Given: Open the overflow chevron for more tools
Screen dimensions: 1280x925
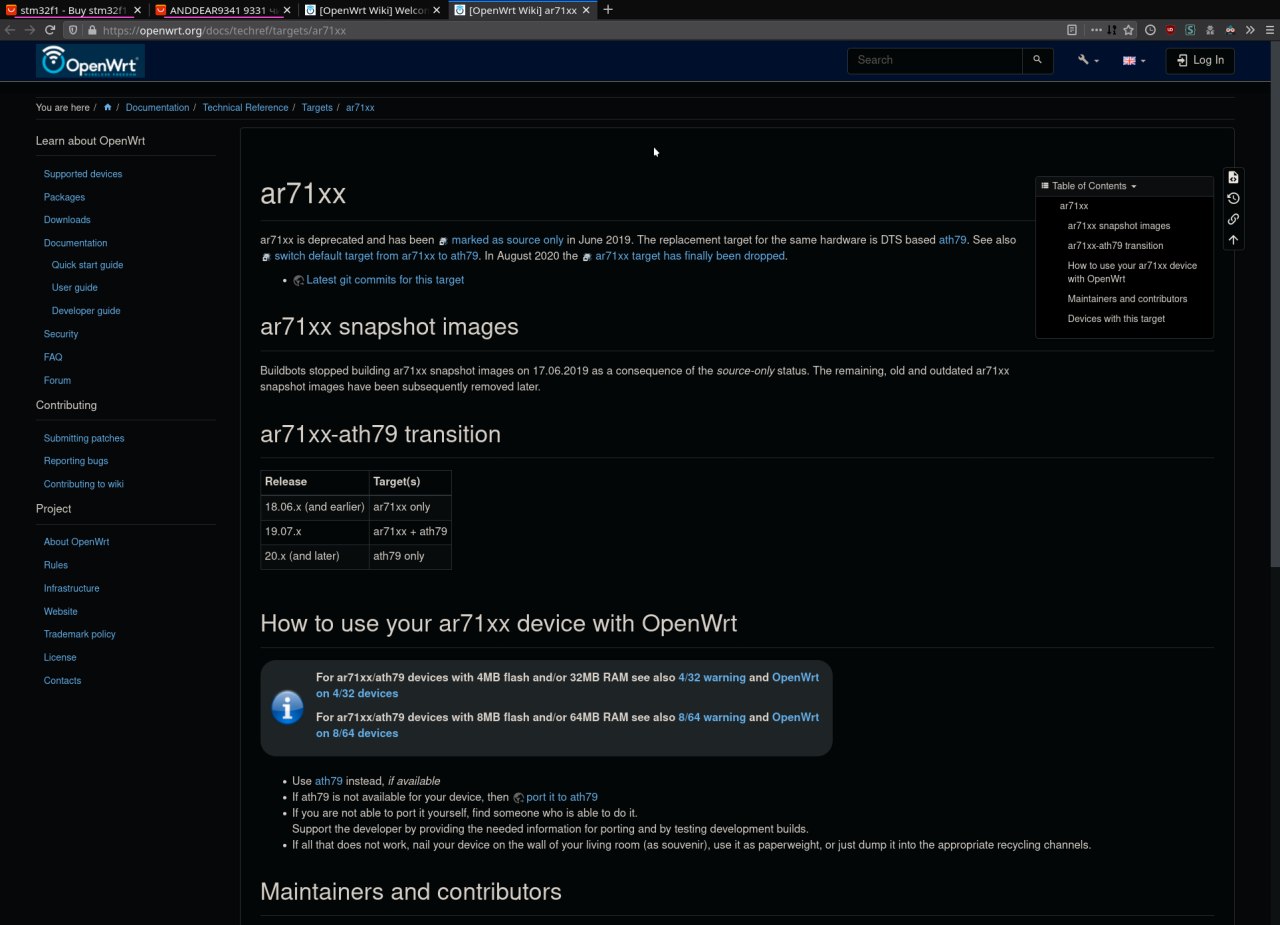Looking at the screenshot, I should point(1250,30).
